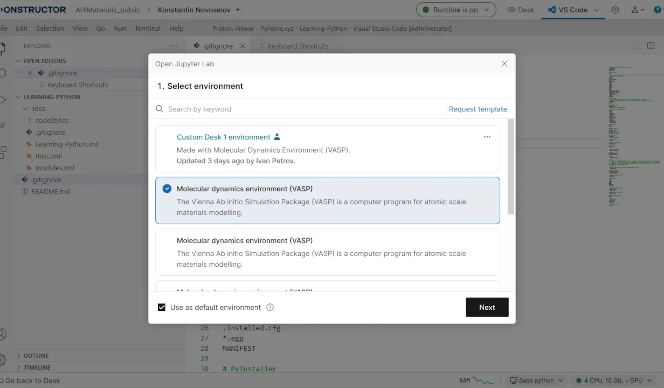Open .gitignore inside .idea folder
The image size is (664, 388).
(x=50, y=132)
